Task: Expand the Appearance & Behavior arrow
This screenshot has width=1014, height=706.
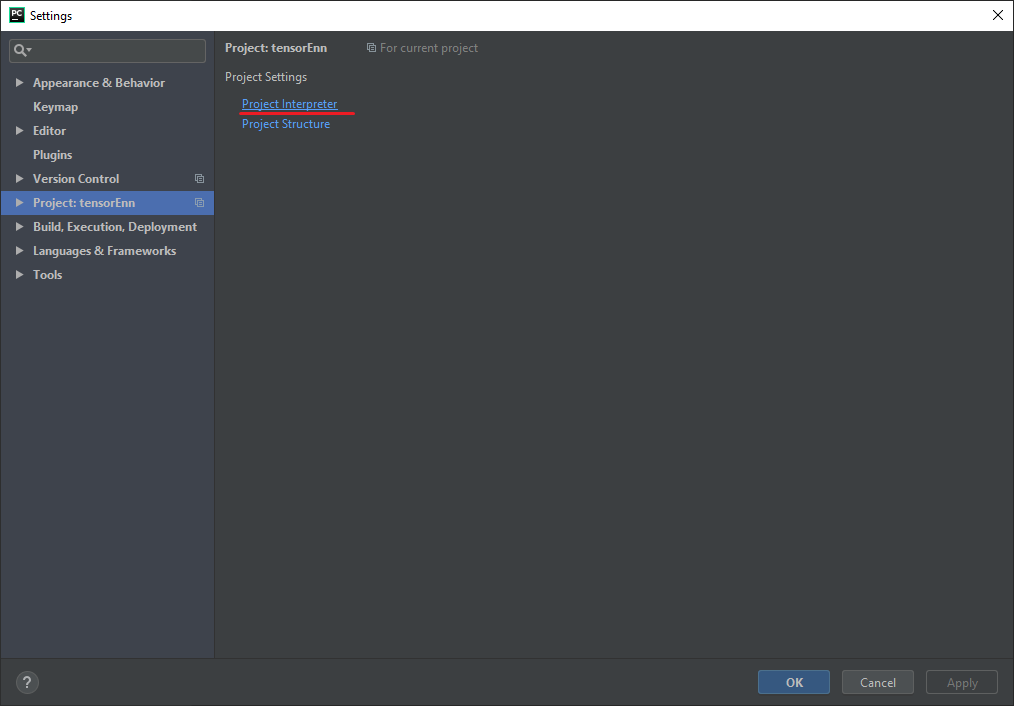Action: (x=19, y=83)
